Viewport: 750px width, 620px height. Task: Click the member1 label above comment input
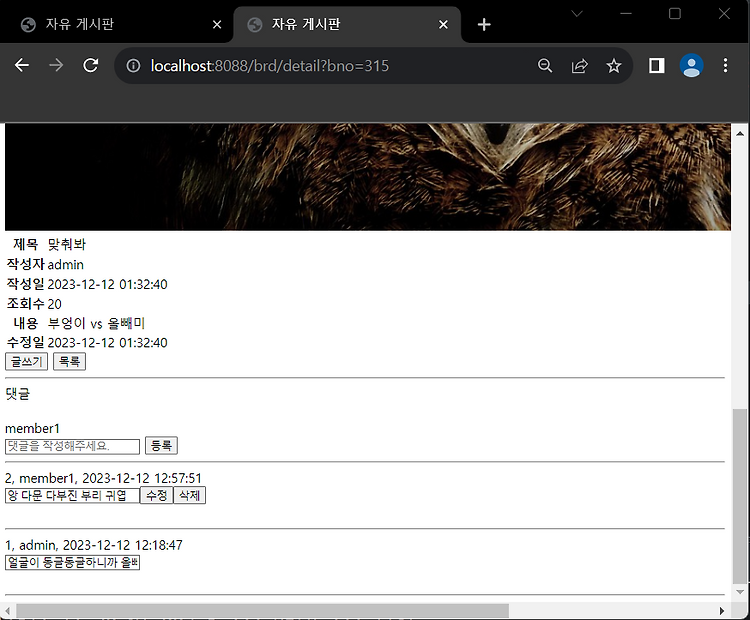(x=32, y=428)
